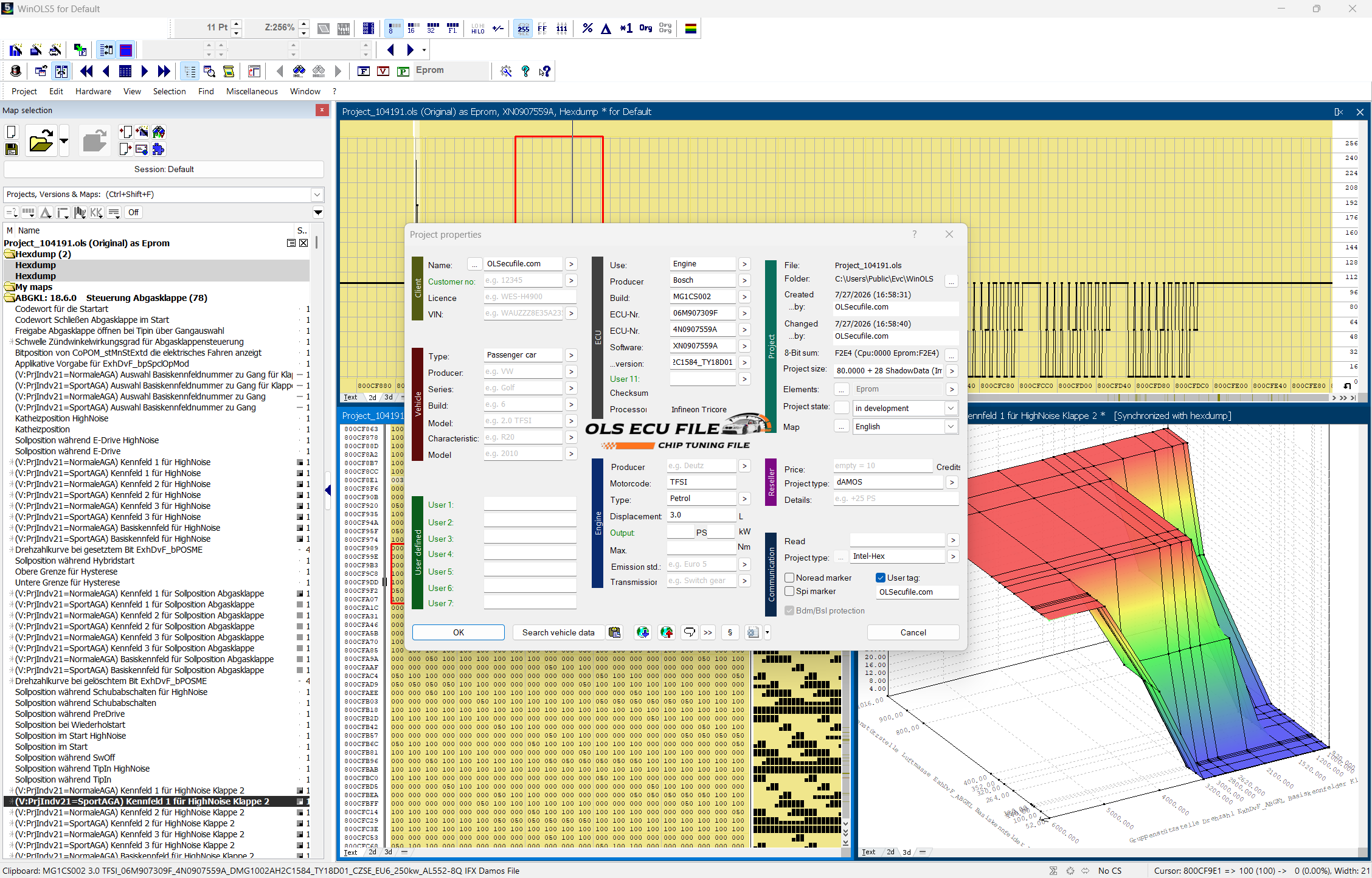
Task: Open project with yellow folder icon
Action: [41, 141]
